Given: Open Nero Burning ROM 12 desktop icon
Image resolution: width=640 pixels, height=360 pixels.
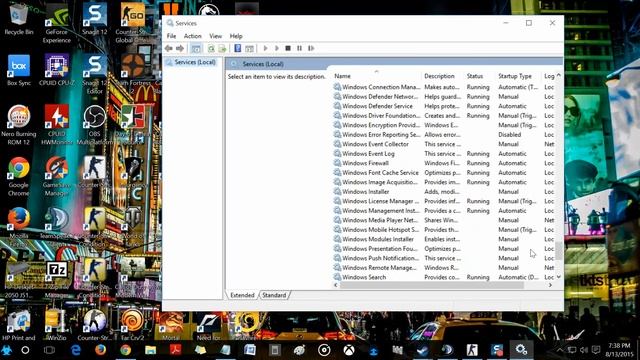Looking at the screenshot, I should (18, 125).
